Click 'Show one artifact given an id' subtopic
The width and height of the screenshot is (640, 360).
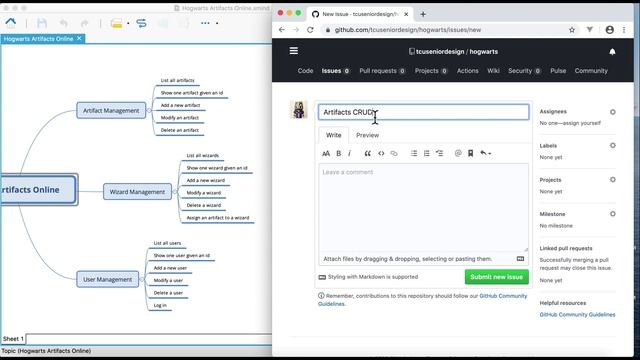(x=192, y=93)
